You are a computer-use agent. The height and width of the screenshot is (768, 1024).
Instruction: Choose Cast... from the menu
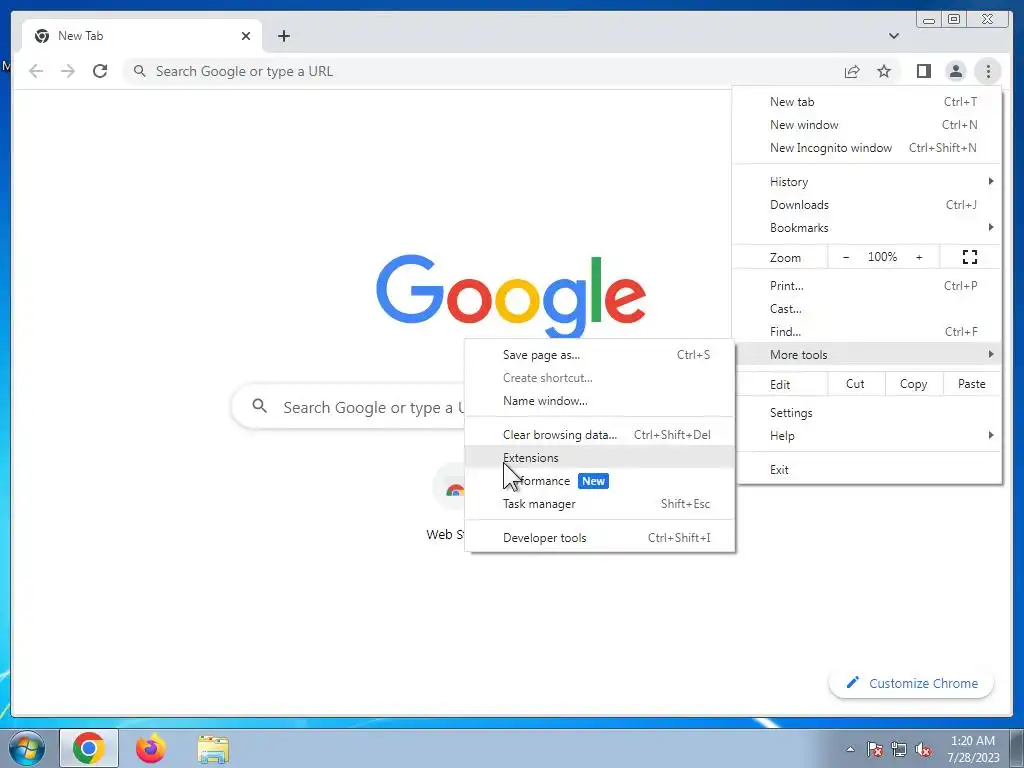pyautogui.click(x=867, y=308)
